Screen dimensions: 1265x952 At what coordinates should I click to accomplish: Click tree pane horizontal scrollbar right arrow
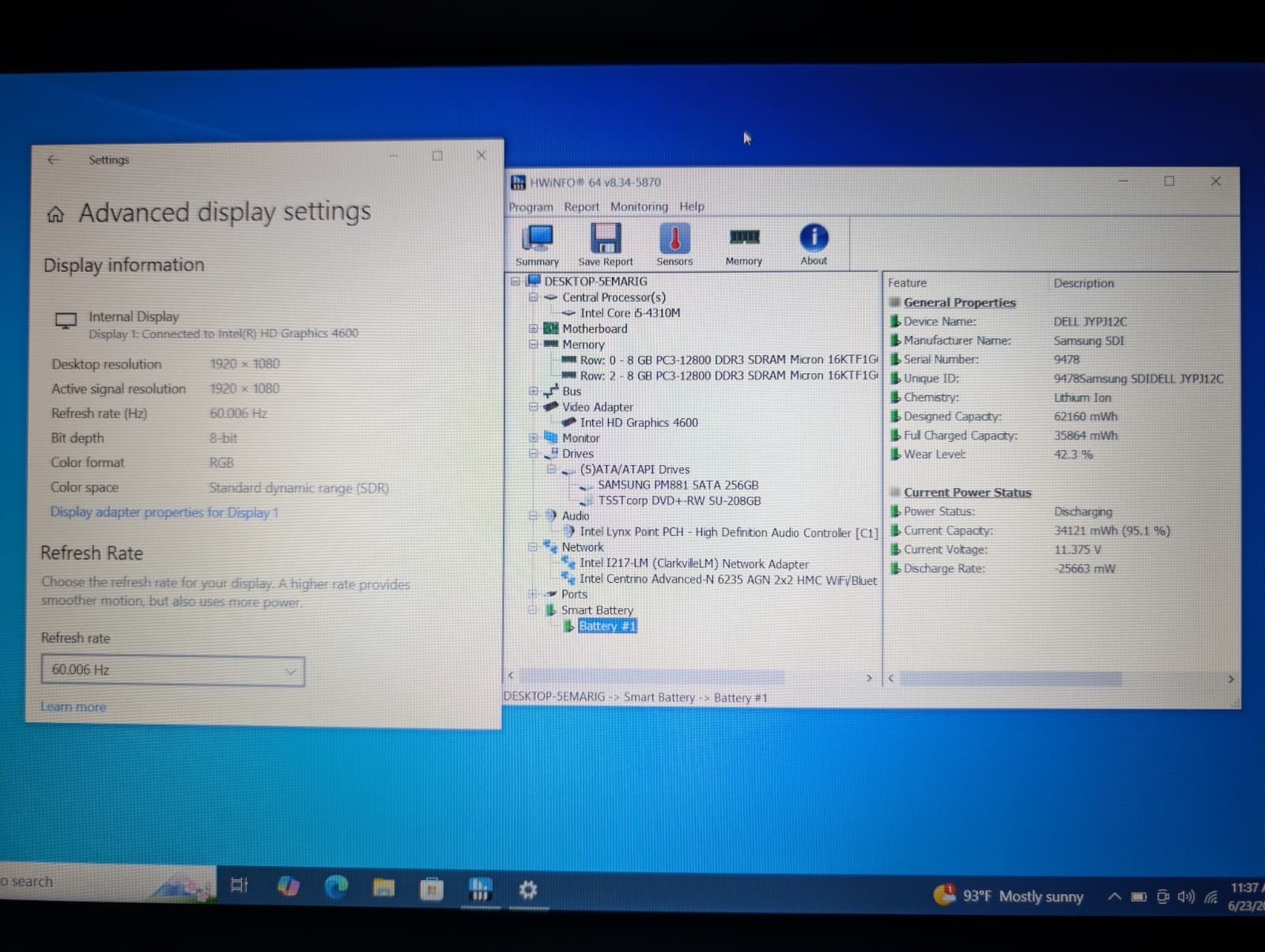(869, 678)
